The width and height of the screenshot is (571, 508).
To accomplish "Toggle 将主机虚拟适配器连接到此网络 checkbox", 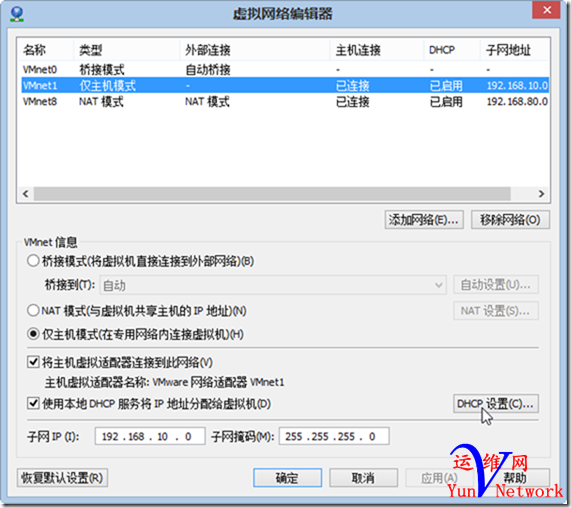I will (33, 362).
